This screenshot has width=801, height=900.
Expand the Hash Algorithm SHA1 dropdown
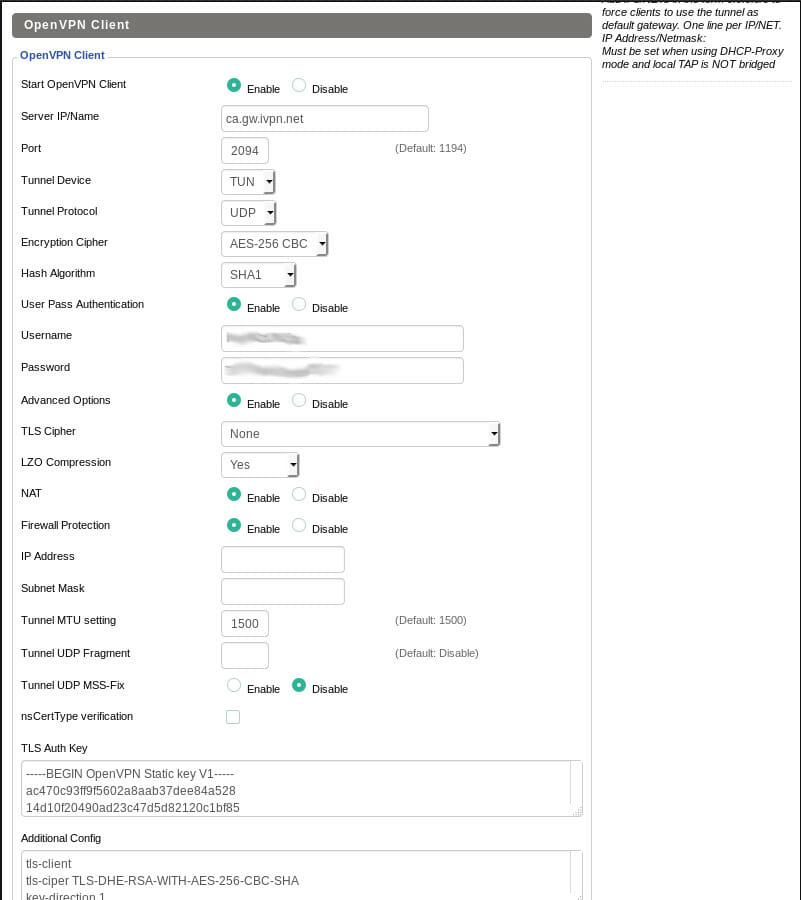click(258, 275)
